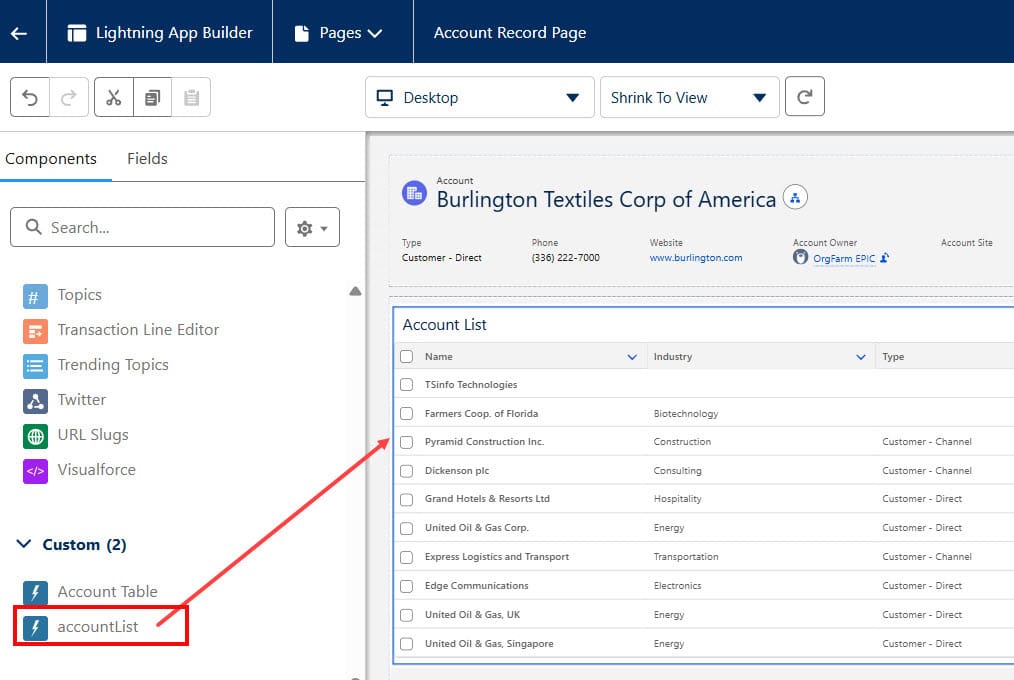The height and width of the screenshot is (680, 1014).
Task: Check the select-all checkbox in Account List header
Action: (407, 356)
